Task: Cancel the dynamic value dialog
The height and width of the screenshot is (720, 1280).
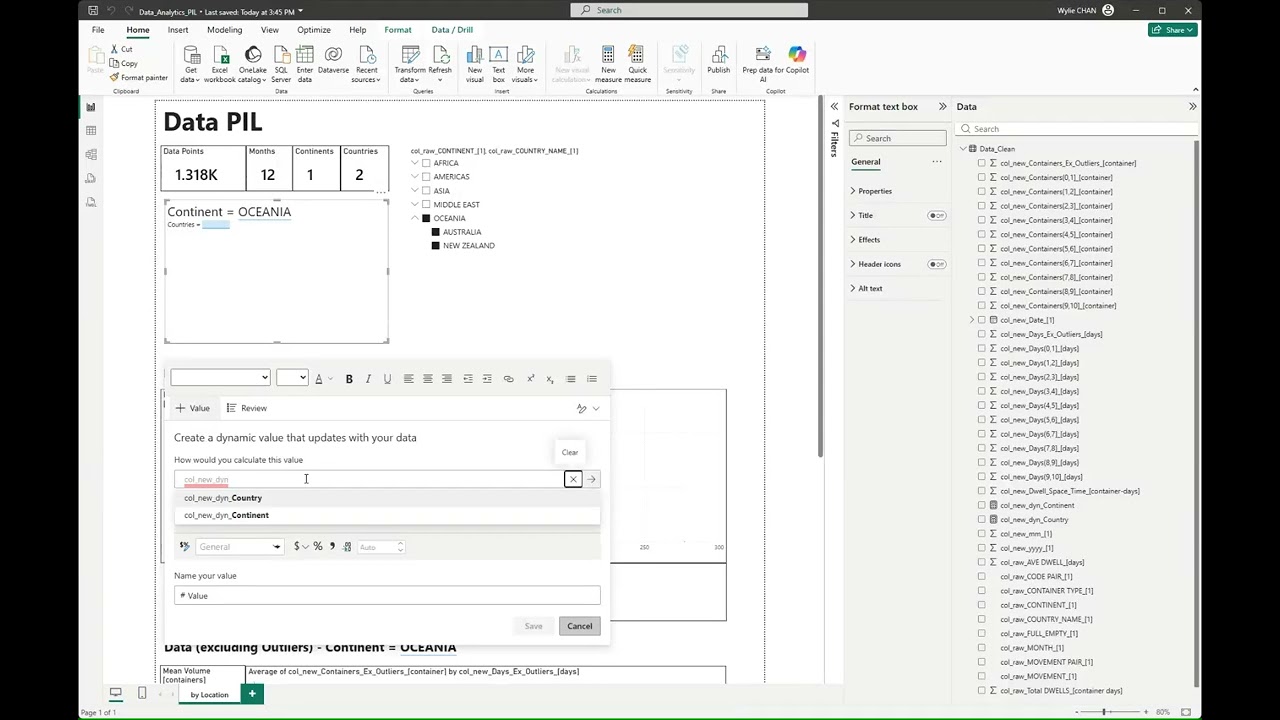Action: [x=580, y=627]
